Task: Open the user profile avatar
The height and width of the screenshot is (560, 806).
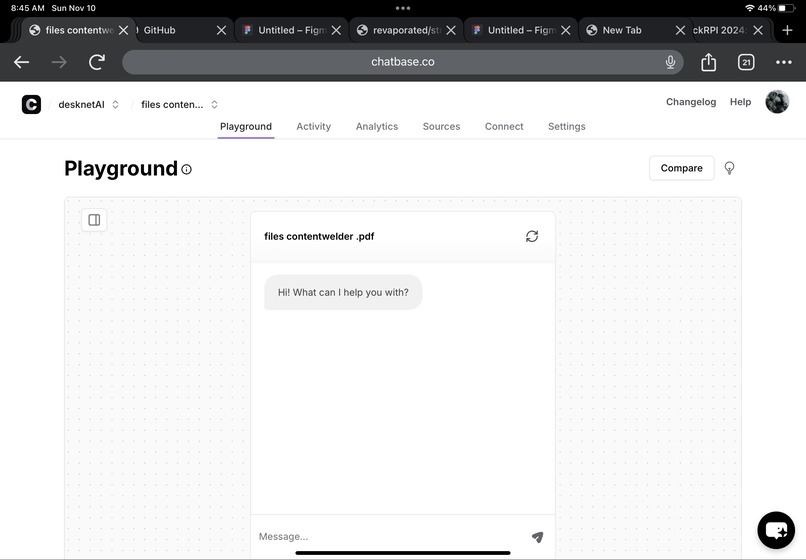Action: tap(777, 102)
